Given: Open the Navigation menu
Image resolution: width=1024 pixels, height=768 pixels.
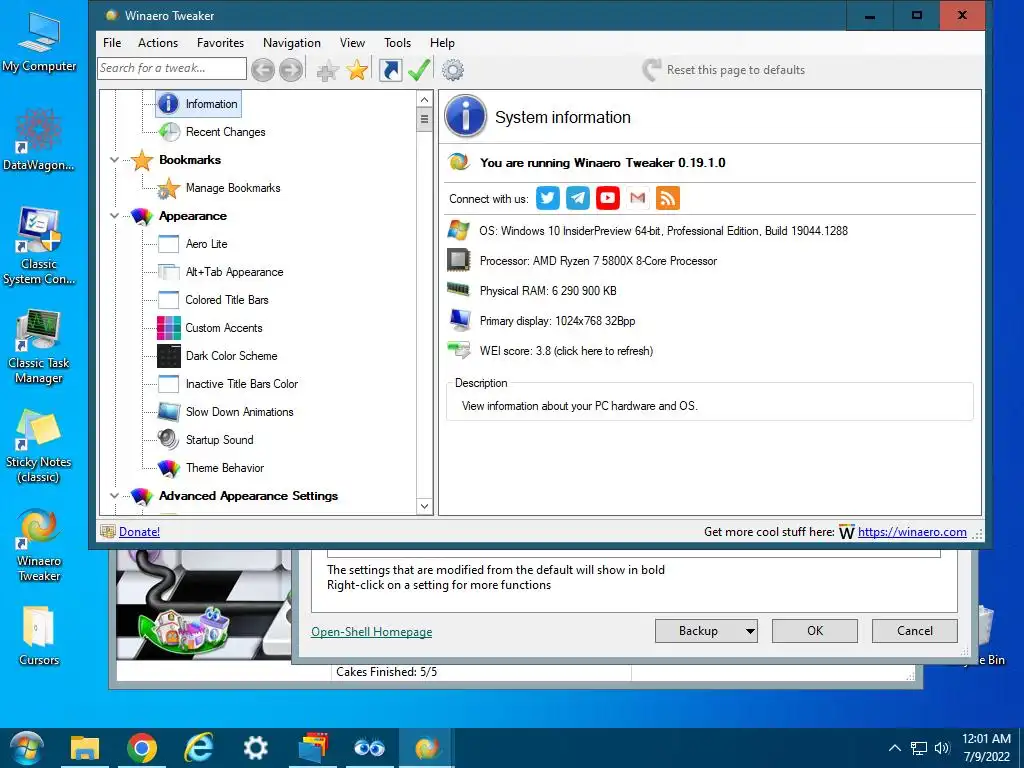Looking at the screenshot, I should 292,43.
